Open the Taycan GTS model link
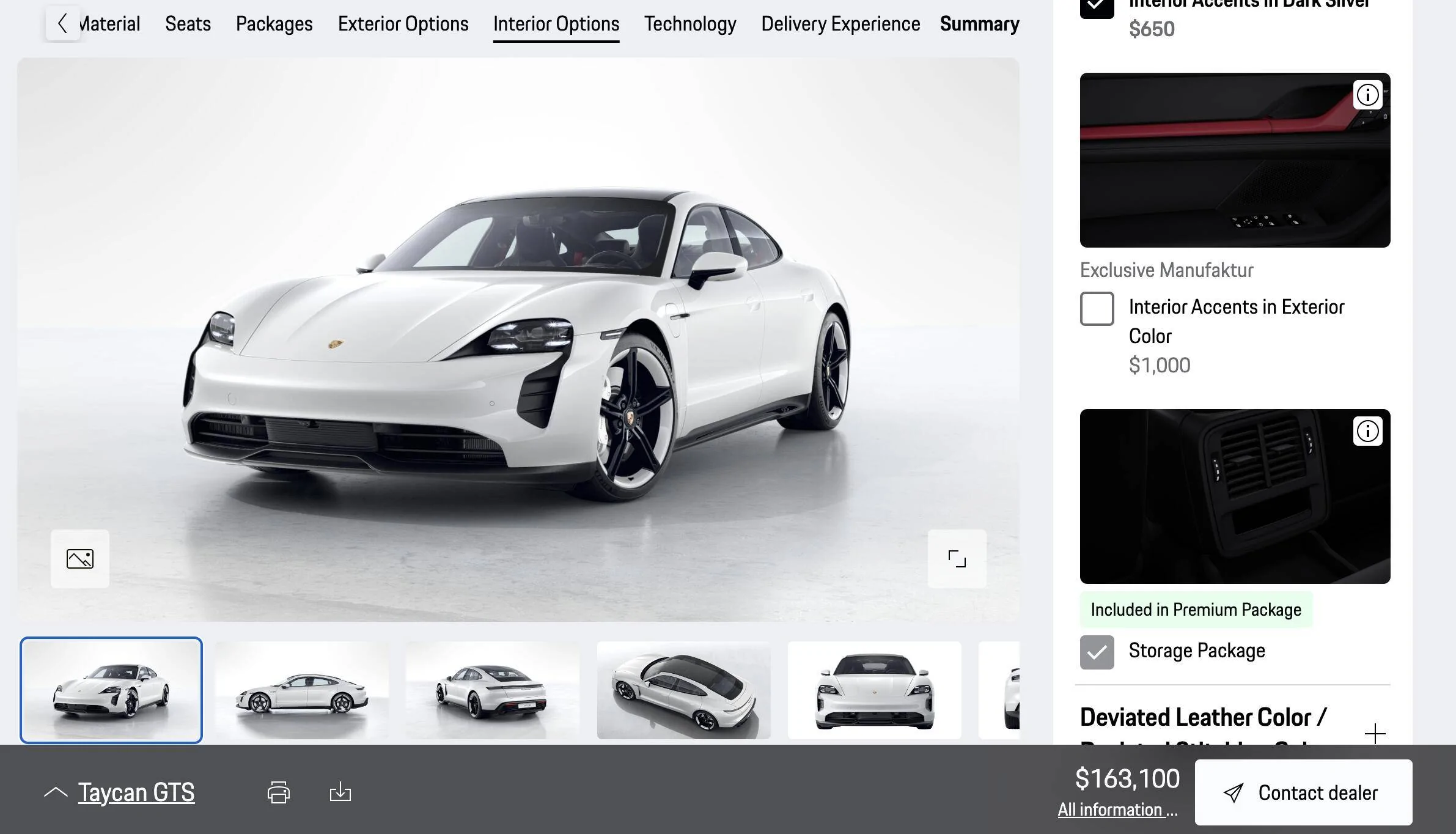The image size is (1456, 834). [x=136, y=792]
